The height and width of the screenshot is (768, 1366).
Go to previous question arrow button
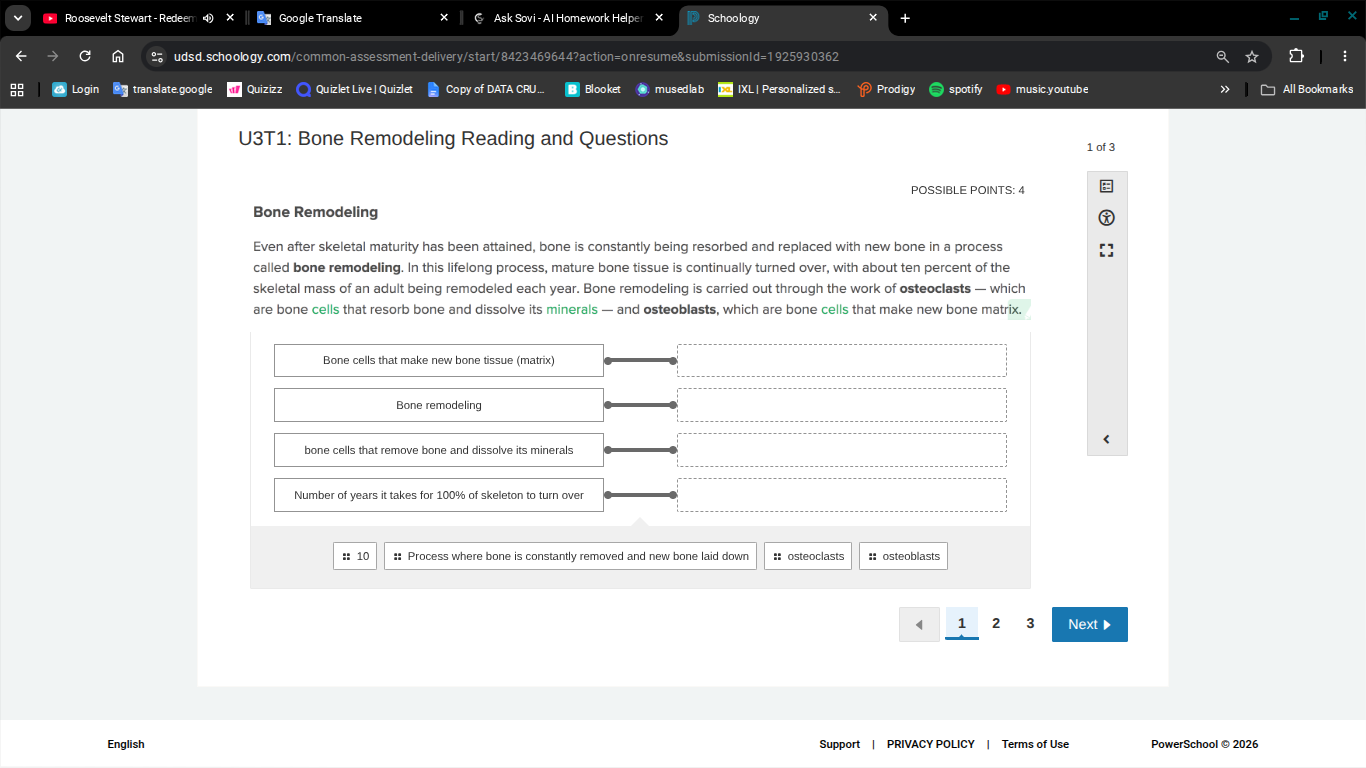coord(919,624)
